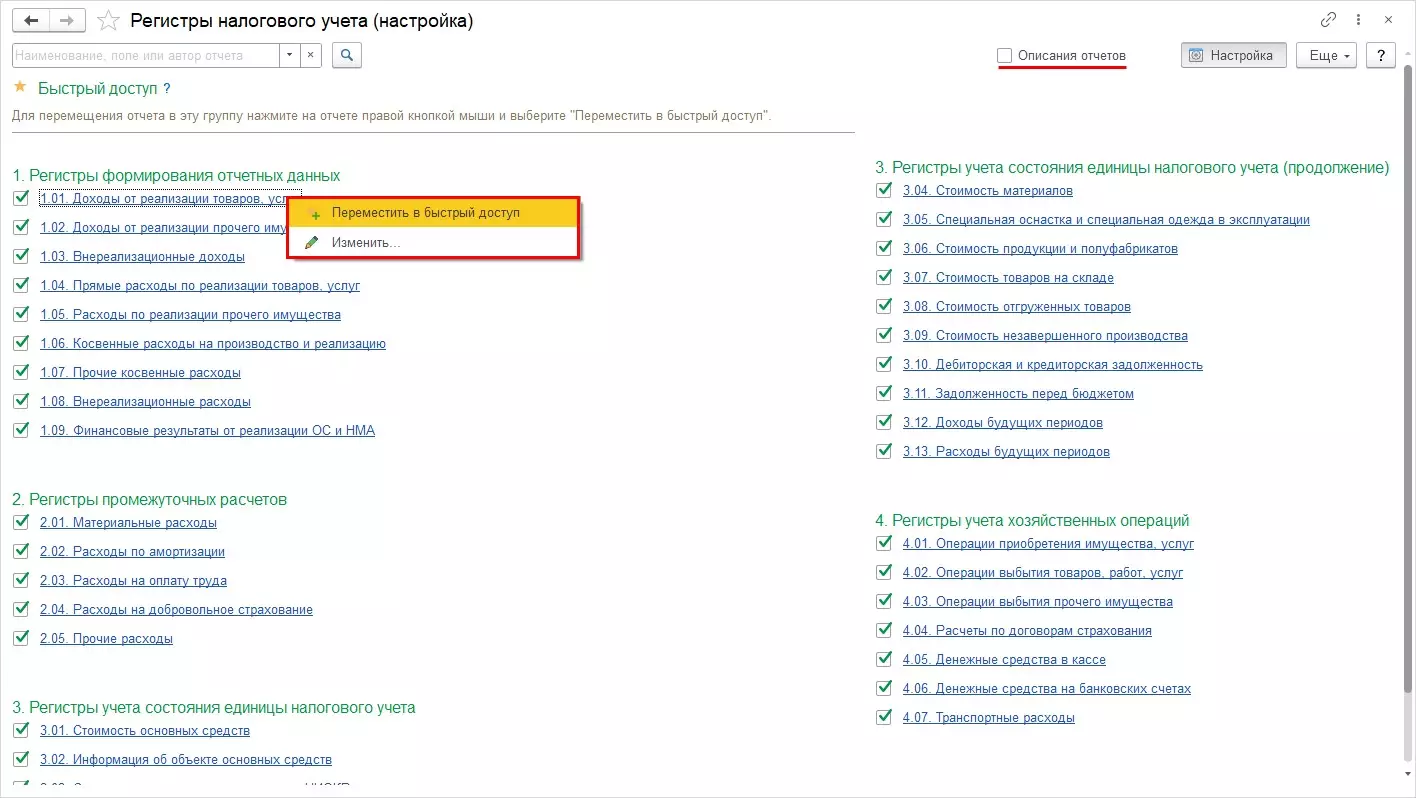Clear the report search field with the X
The width and height of the screenshot is (1416, 798).
[x=310, y=55]
